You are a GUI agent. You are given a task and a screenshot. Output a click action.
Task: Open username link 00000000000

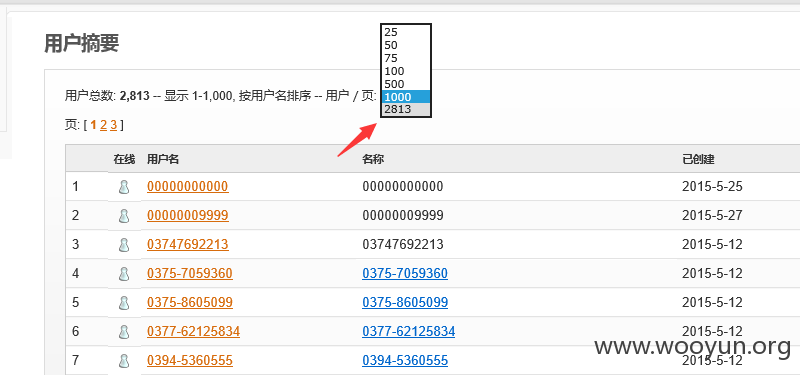tap(188, 187)
